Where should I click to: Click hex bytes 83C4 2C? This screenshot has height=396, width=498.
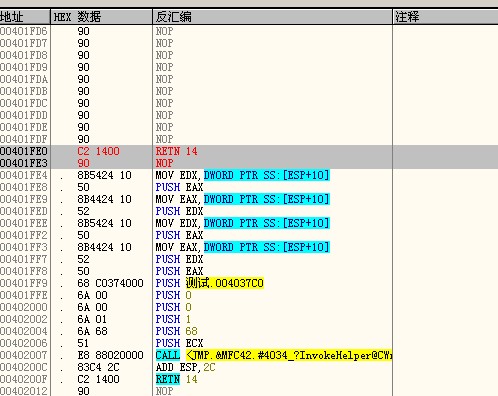(x=98, y=367)
